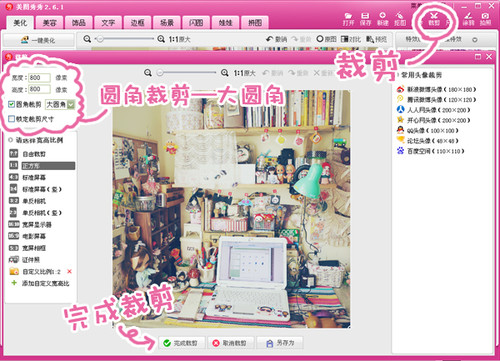This screenshot has width=500, height=361.
Task: Choose 腾讯微博头像 (120×120) preset
Action: coord(437,99)
